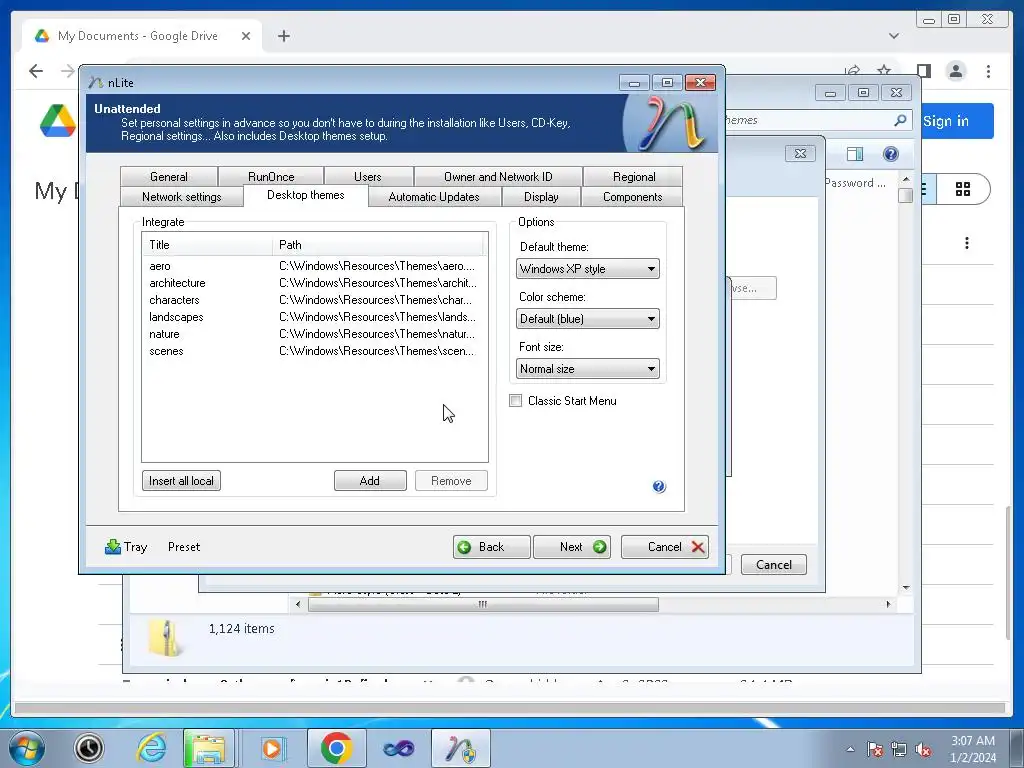Sort the list by Title column header

pos(207,245)
